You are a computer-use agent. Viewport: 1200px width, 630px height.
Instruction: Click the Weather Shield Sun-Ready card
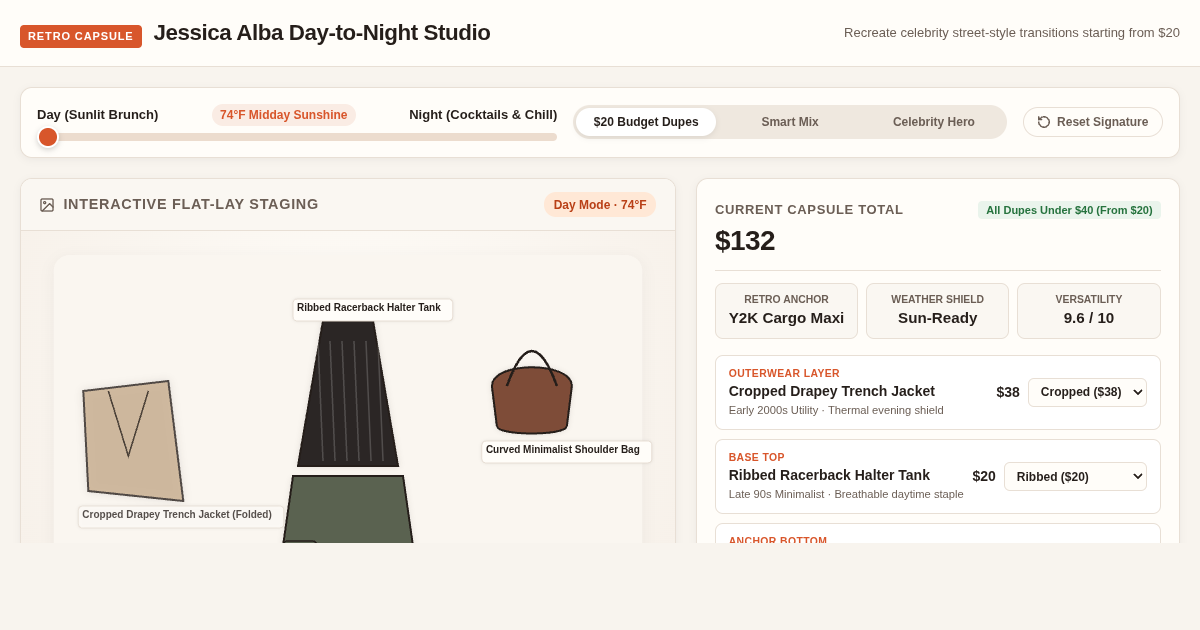tap(937, 311)
